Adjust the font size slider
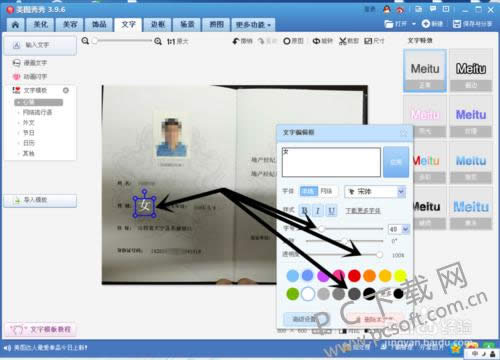This screenshot has width=500, height=360. click(x=321, y=229)
